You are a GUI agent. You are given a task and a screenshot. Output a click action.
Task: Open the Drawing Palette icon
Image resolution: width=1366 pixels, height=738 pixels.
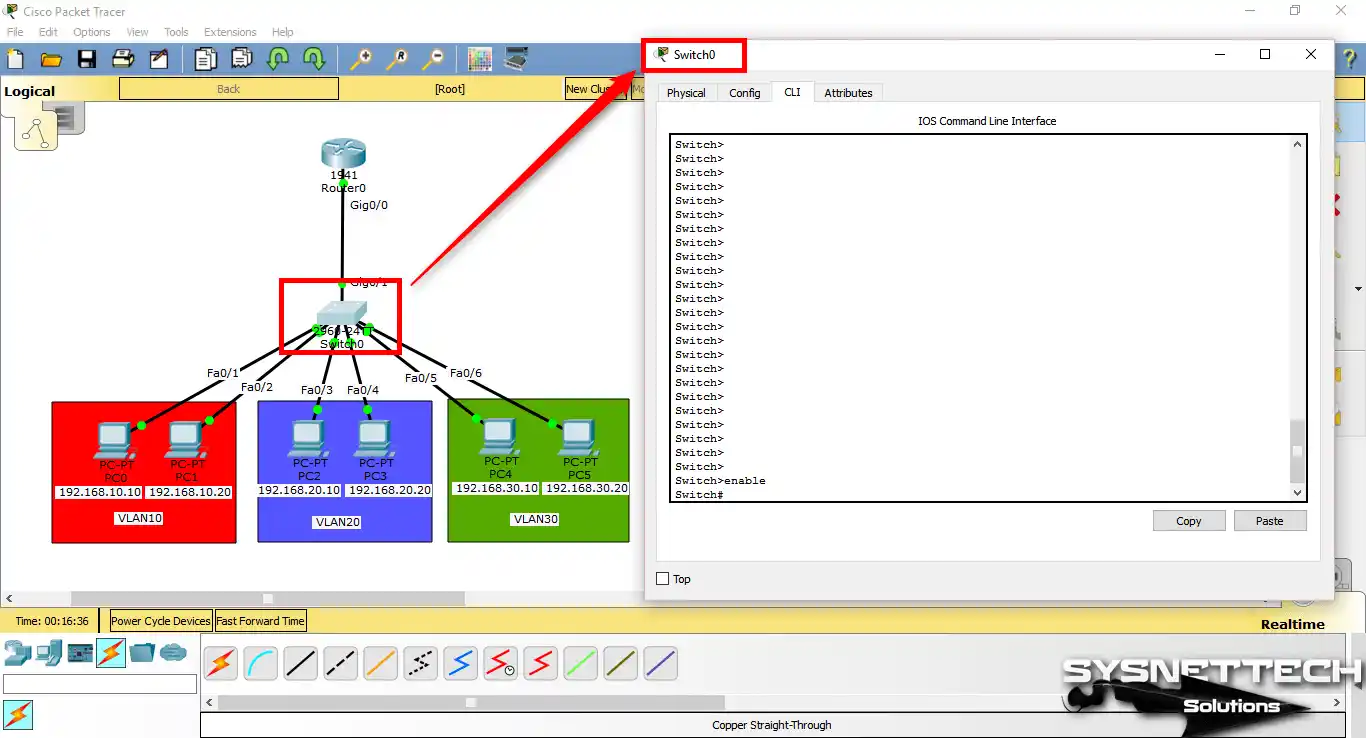click(x=480, y=60)
